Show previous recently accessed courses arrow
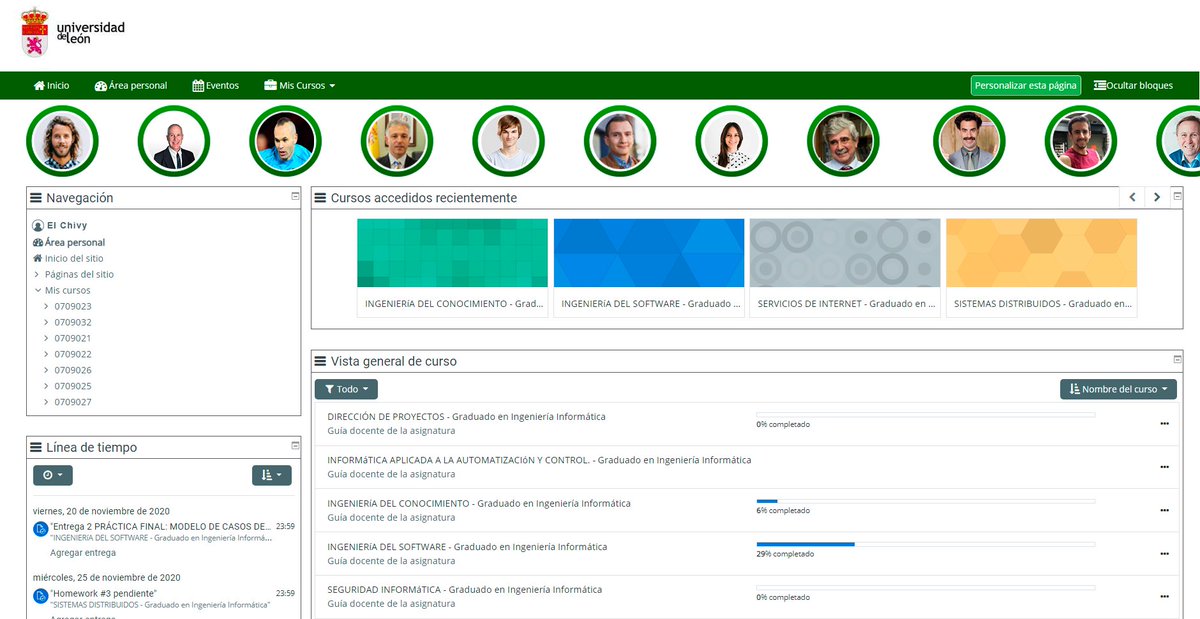This screenshot has height=619, width=1200. 1132,197
